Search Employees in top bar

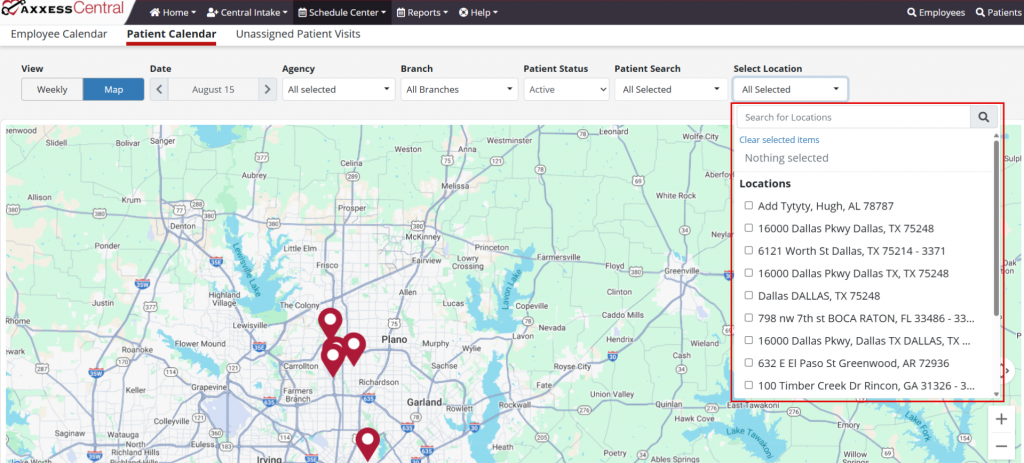936,12
